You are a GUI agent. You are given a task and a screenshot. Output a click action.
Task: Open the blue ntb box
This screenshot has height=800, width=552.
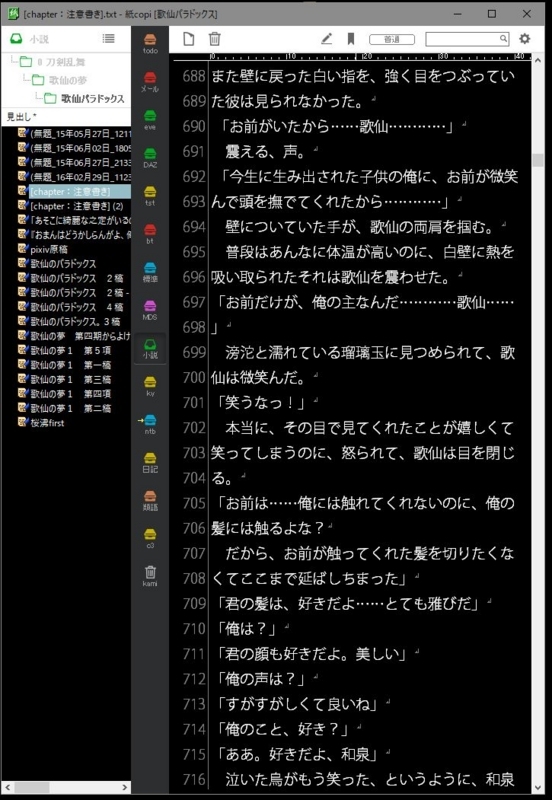(x=150, y=423)
